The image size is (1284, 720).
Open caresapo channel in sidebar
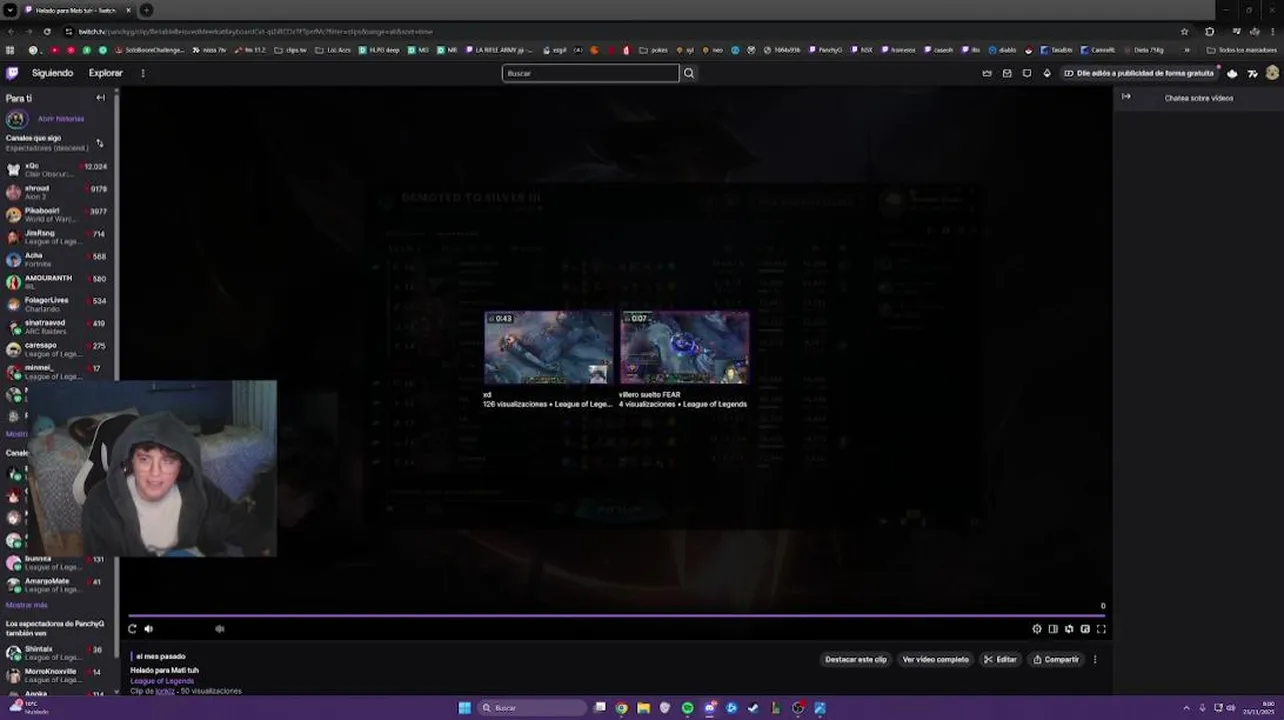(58, 349)
